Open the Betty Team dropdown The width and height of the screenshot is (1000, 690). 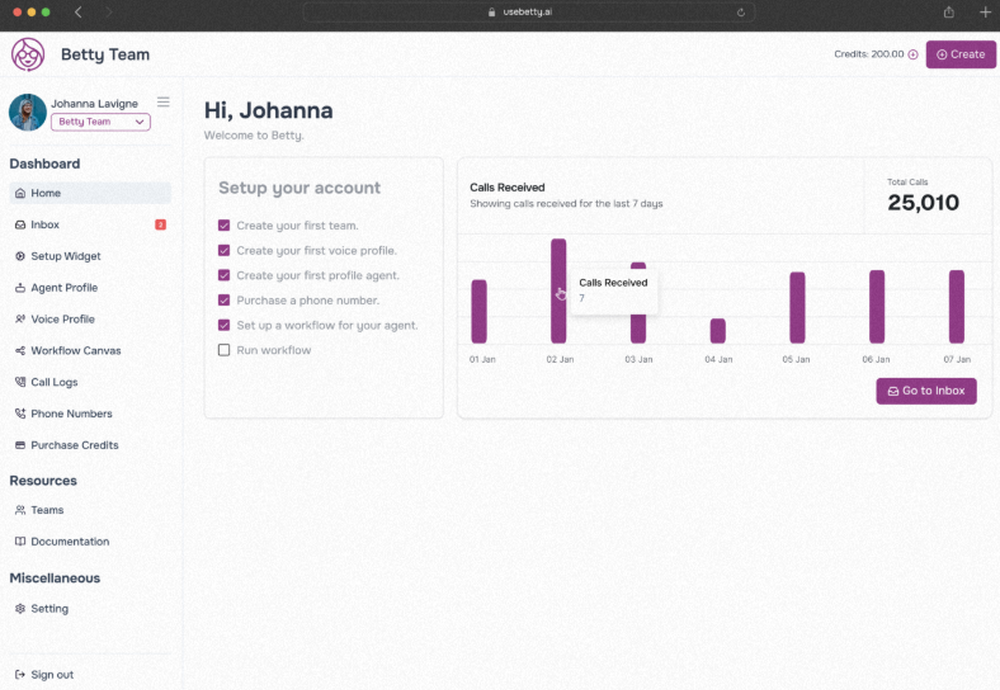point(101,122)
